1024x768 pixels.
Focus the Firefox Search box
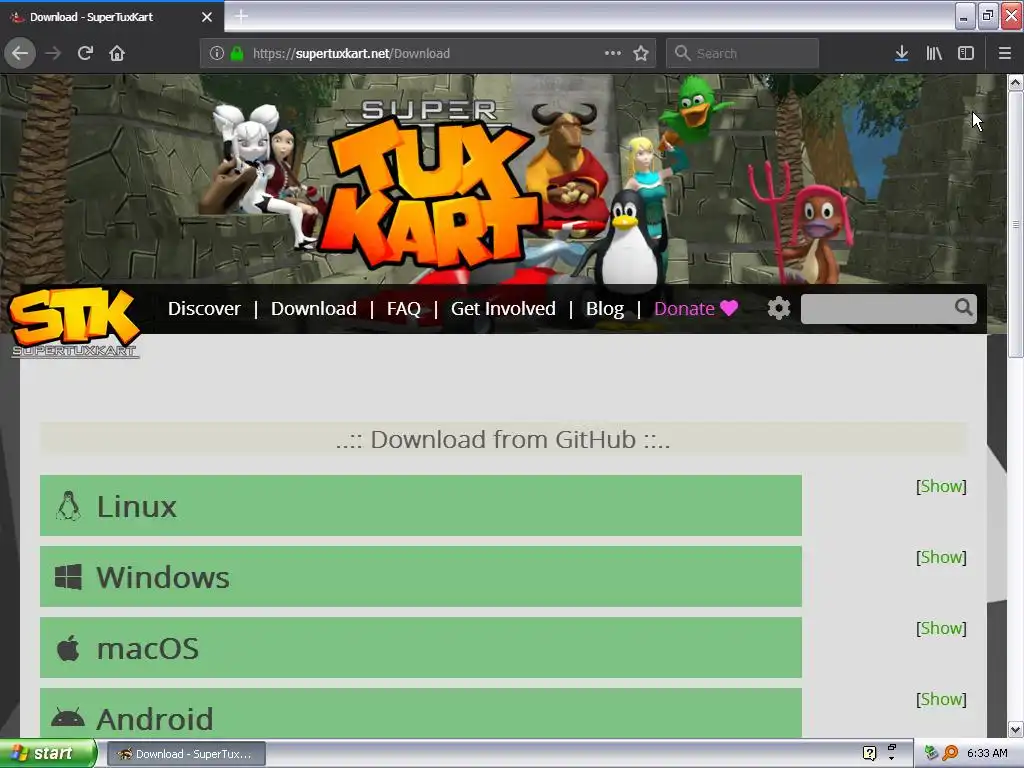click(742, 53)
